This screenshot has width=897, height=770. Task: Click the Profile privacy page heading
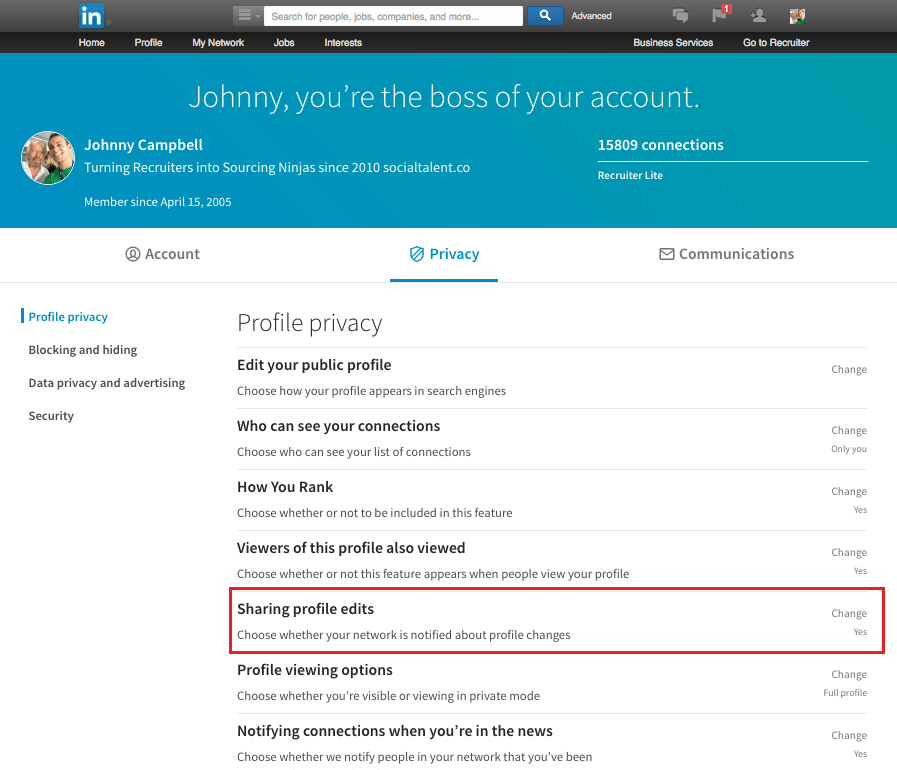[x=309, y=323]
